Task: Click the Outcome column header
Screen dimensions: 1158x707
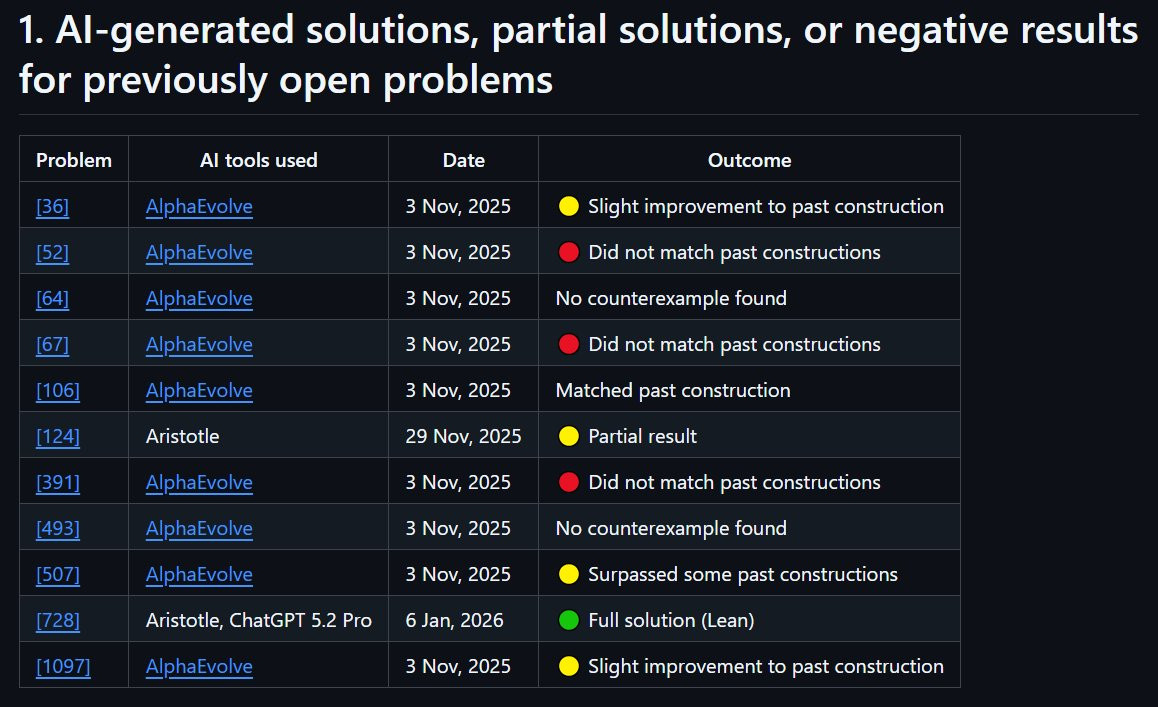Action: click(x=749, y=160)
